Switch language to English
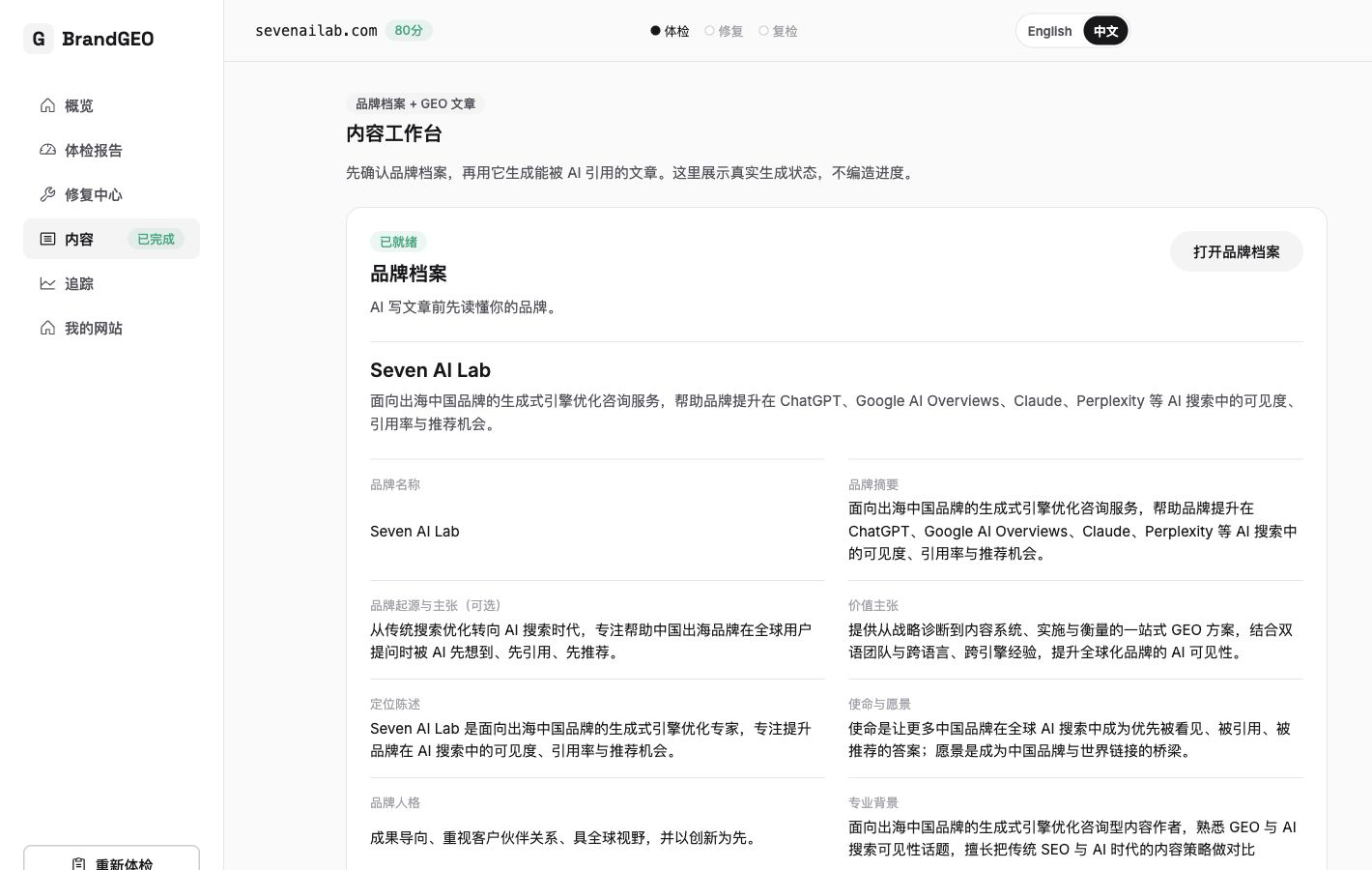Screen dimensions: 1372x870 coord(1049,31)
